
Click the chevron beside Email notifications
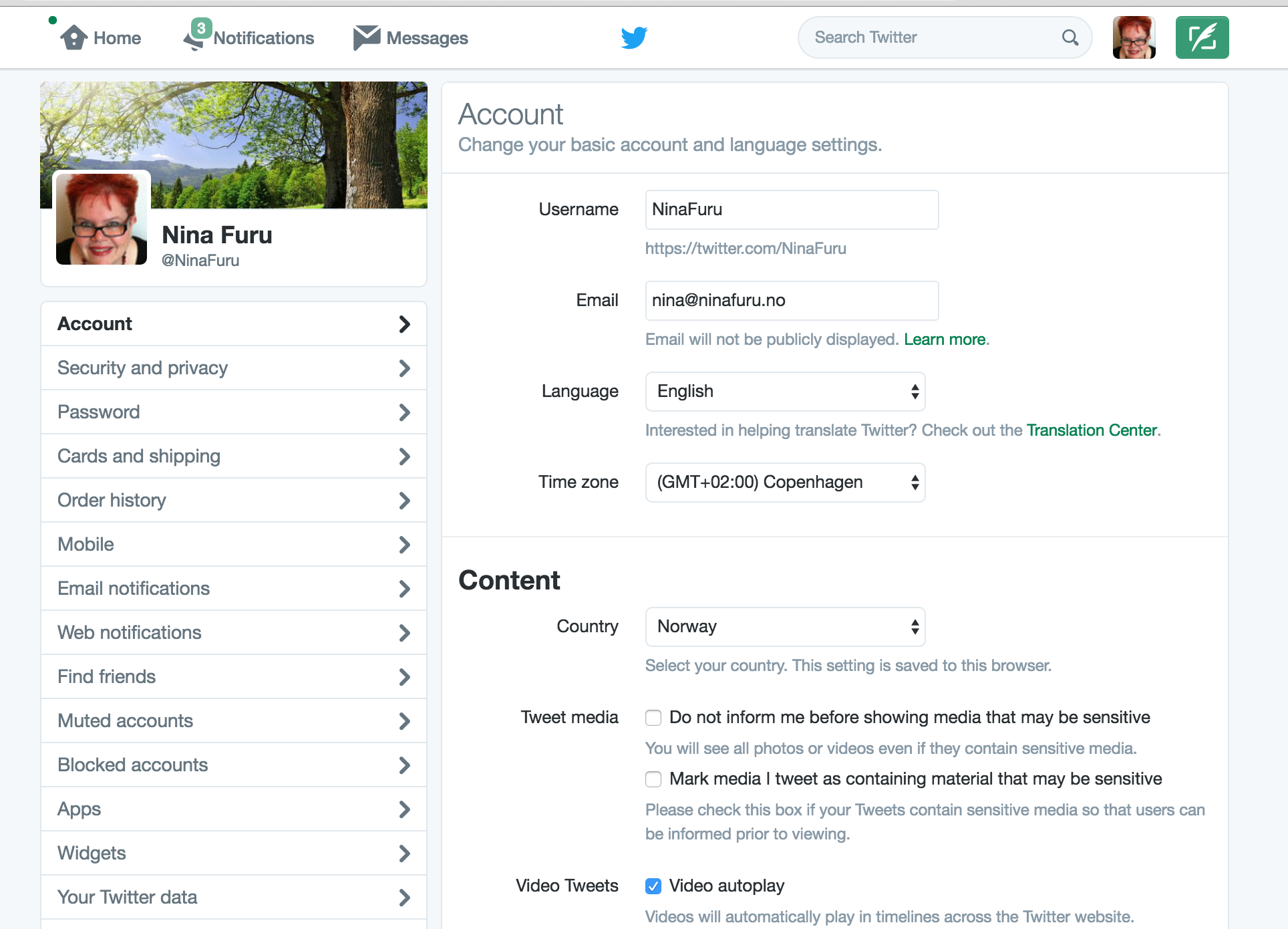pos(404,589)
